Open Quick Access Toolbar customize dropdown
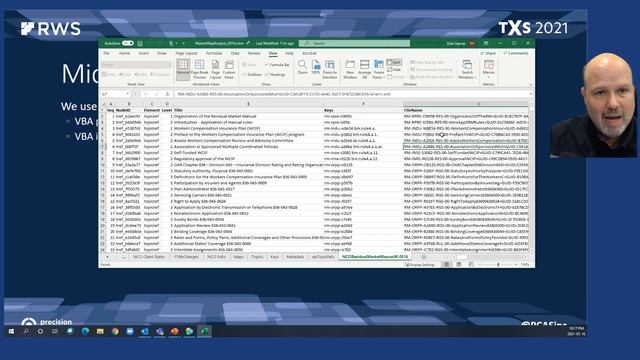Image resolution: width=640 pixels, height=360 pixels. tap(184, 43)
